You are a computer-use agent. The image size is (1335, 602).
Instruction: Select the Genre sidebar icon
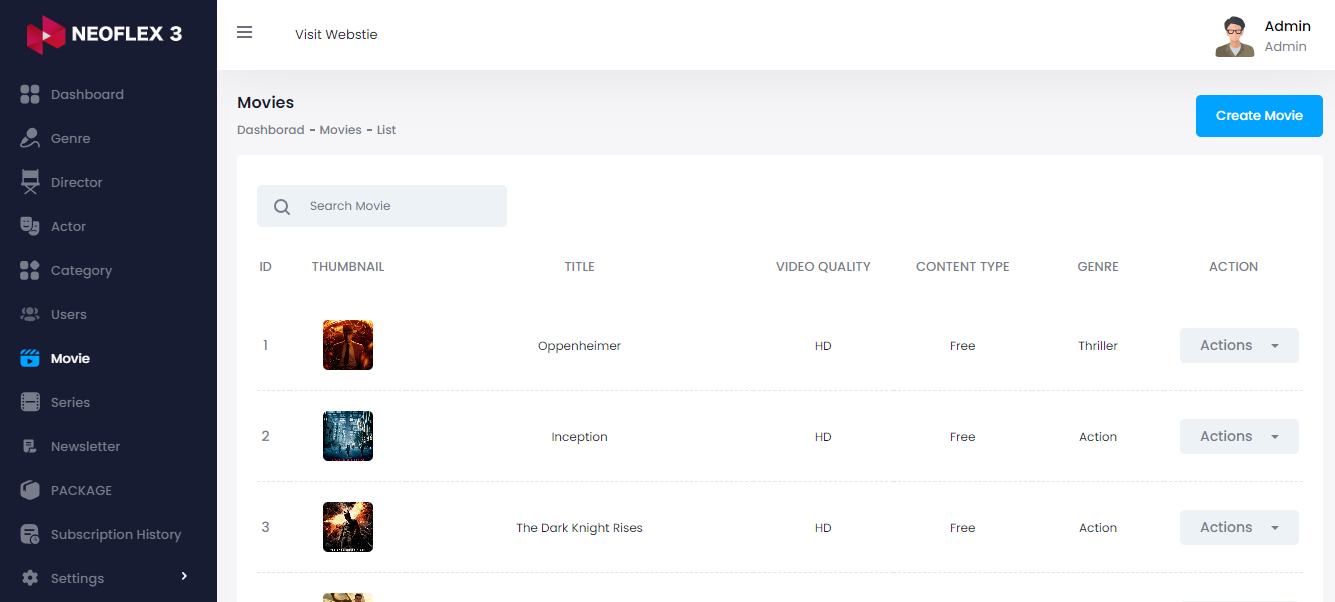(31, 138)
